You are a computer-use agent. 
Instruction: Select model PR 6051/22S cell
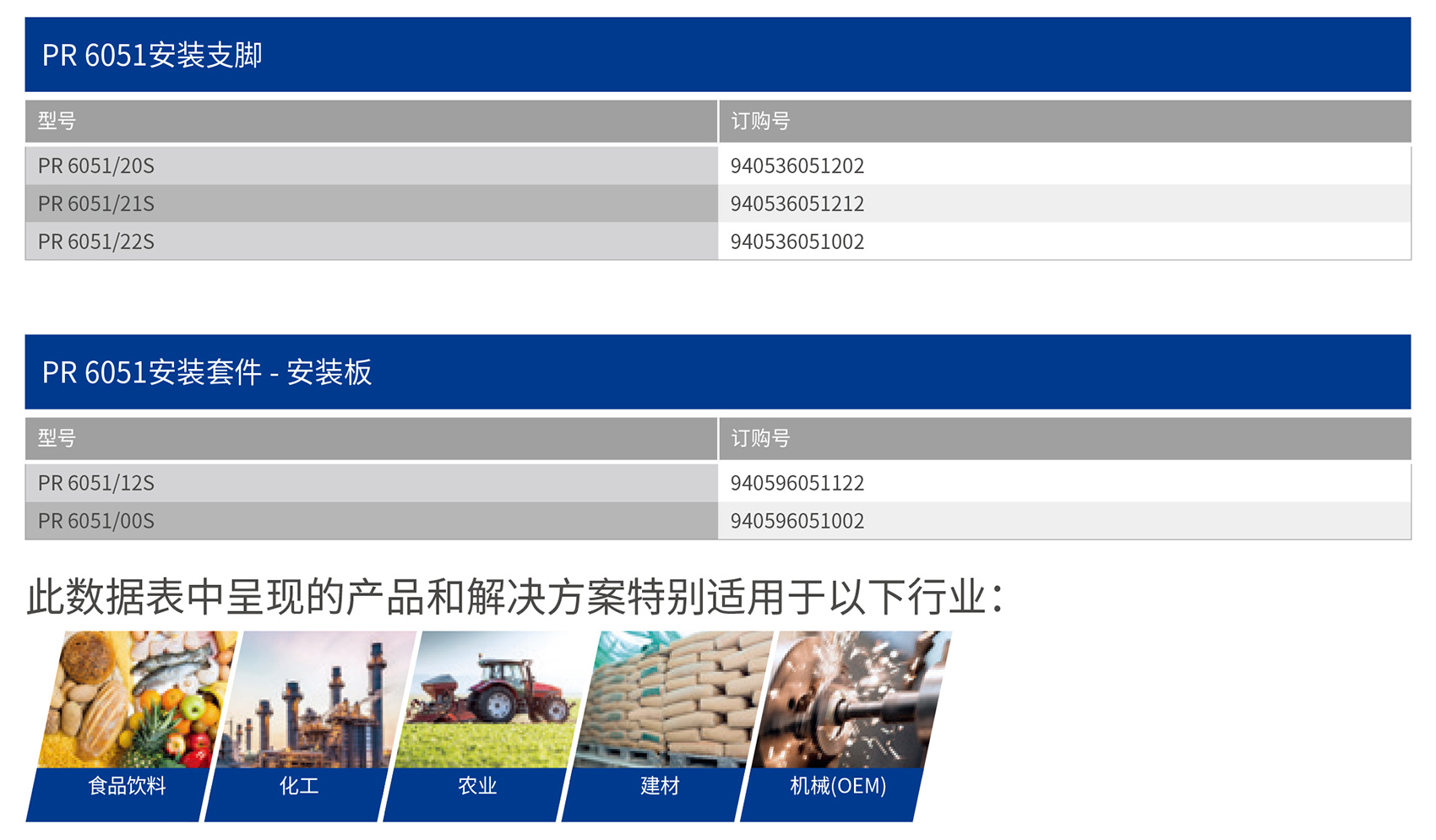(96, 242)
